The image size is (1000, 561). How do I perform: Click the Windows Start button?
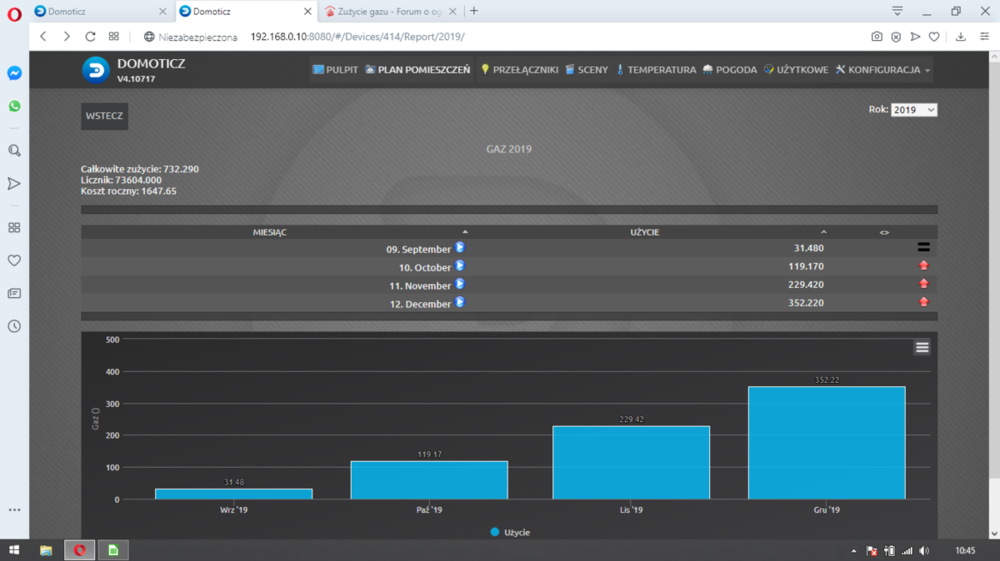coord(14,550)
